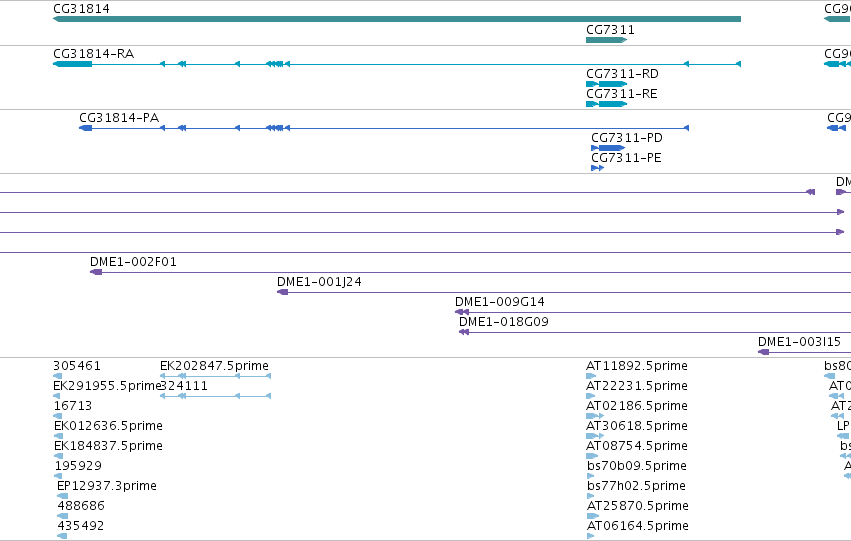The width and height of the screenshot is (851, 541).
Task: Click the CG7311-PE coding feature glyph
Action: [x=598, y=168]
